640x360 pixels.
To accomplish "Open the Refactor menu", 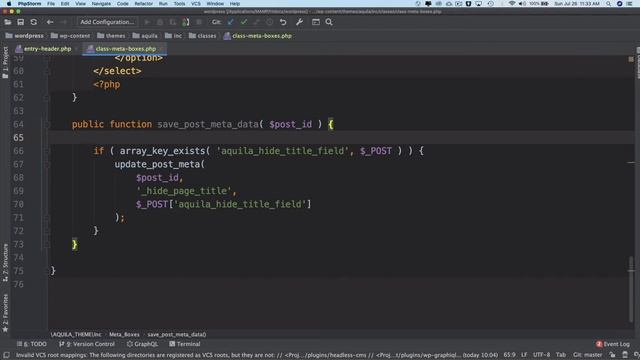I will (143, 4).
